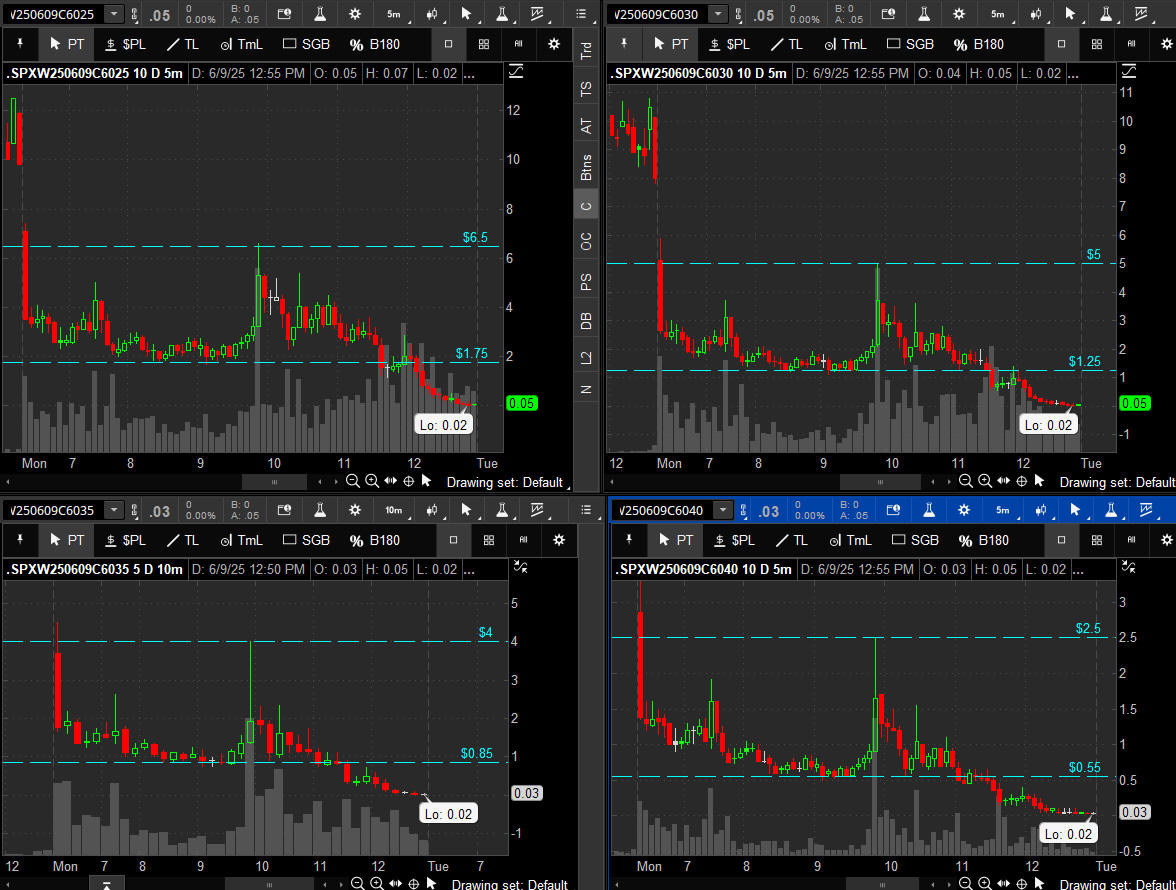
Task: Open symbol dropdown for C6025 chart
Action: point(114,14)
